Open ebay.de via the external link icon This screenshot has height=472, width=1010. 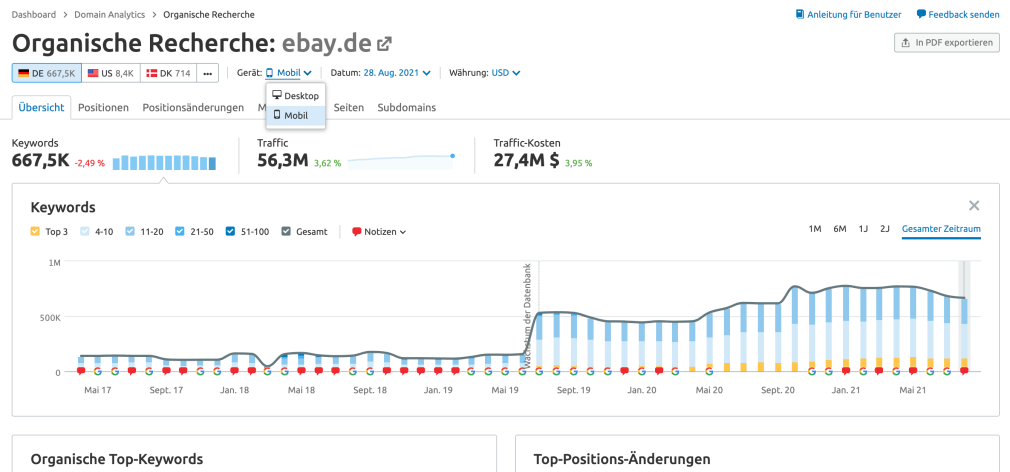click(x=385, y=44)
